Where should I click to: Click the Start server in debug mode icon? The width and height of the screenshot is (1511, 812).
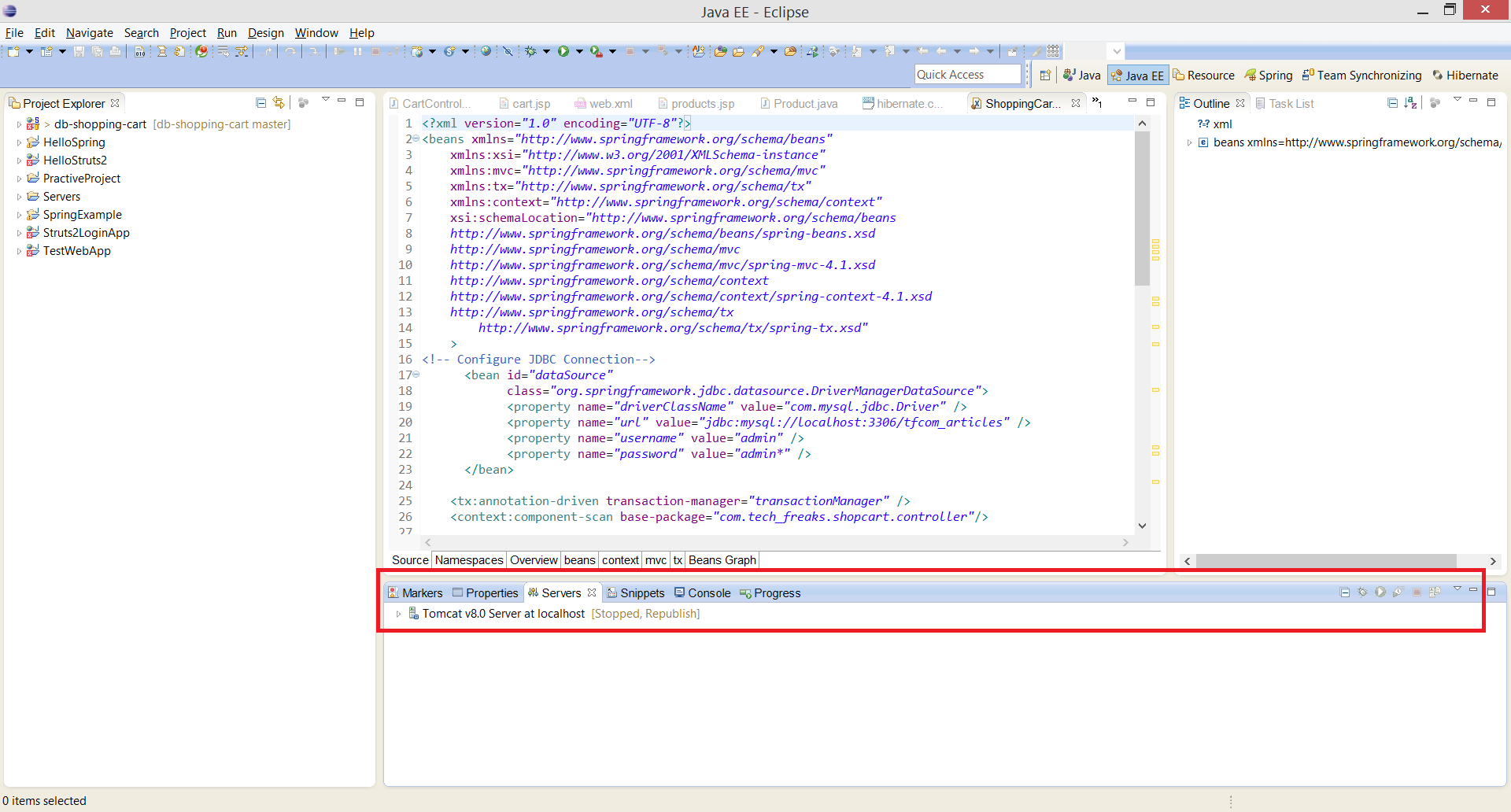click(x=1362, y=592)
